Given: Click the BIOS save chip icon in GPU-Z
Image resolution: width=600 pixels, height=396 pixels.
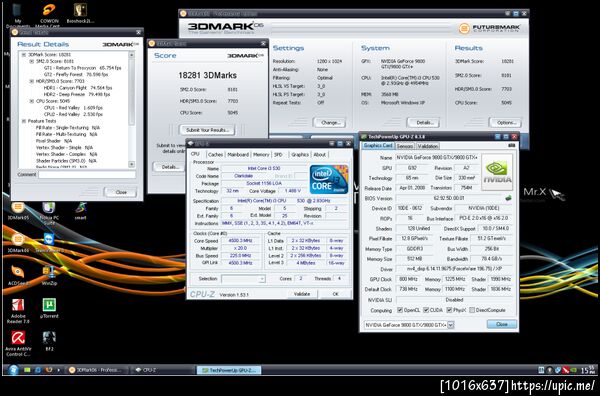Looking at the screenshot, I should click(x=508, y=198).
